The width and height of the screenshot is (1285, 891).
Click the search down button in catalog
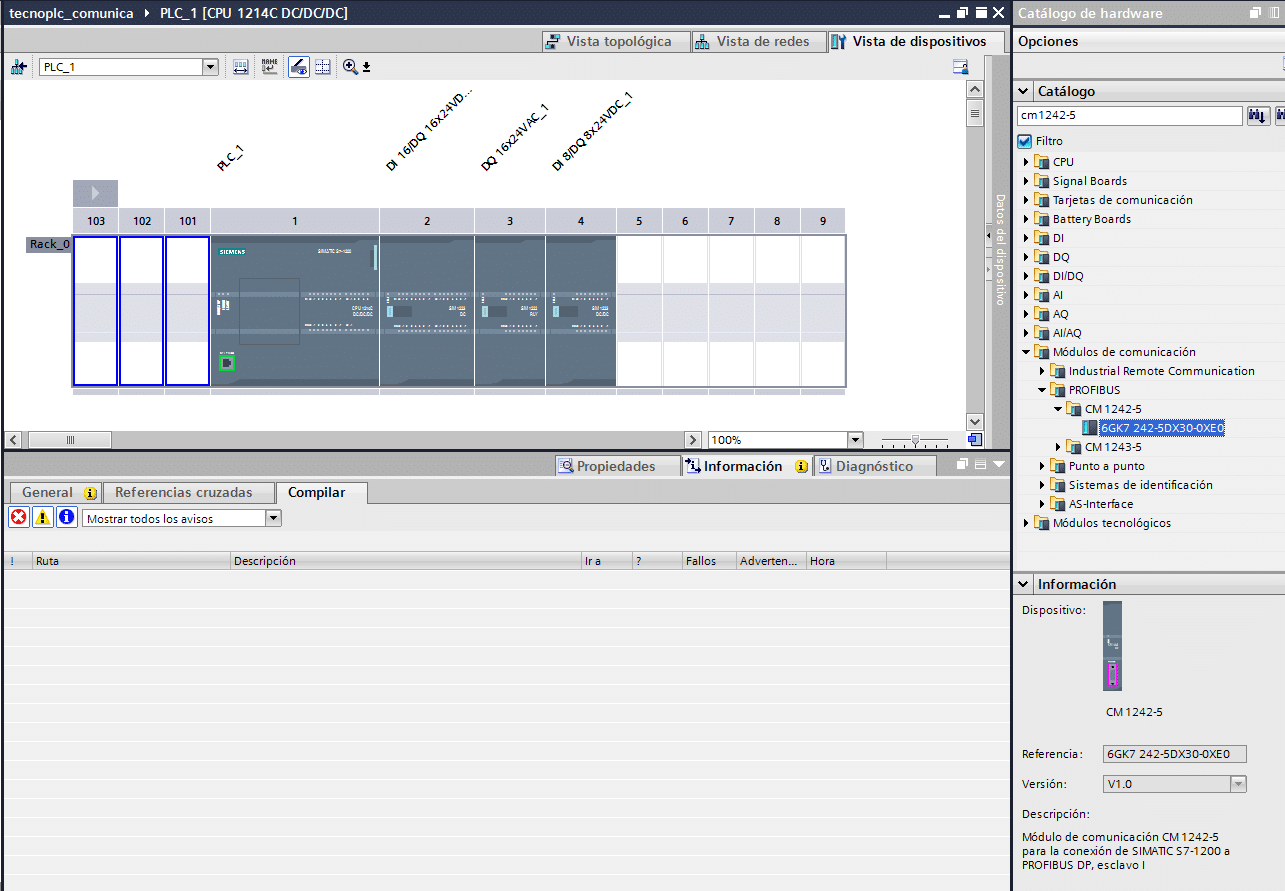1257,116
